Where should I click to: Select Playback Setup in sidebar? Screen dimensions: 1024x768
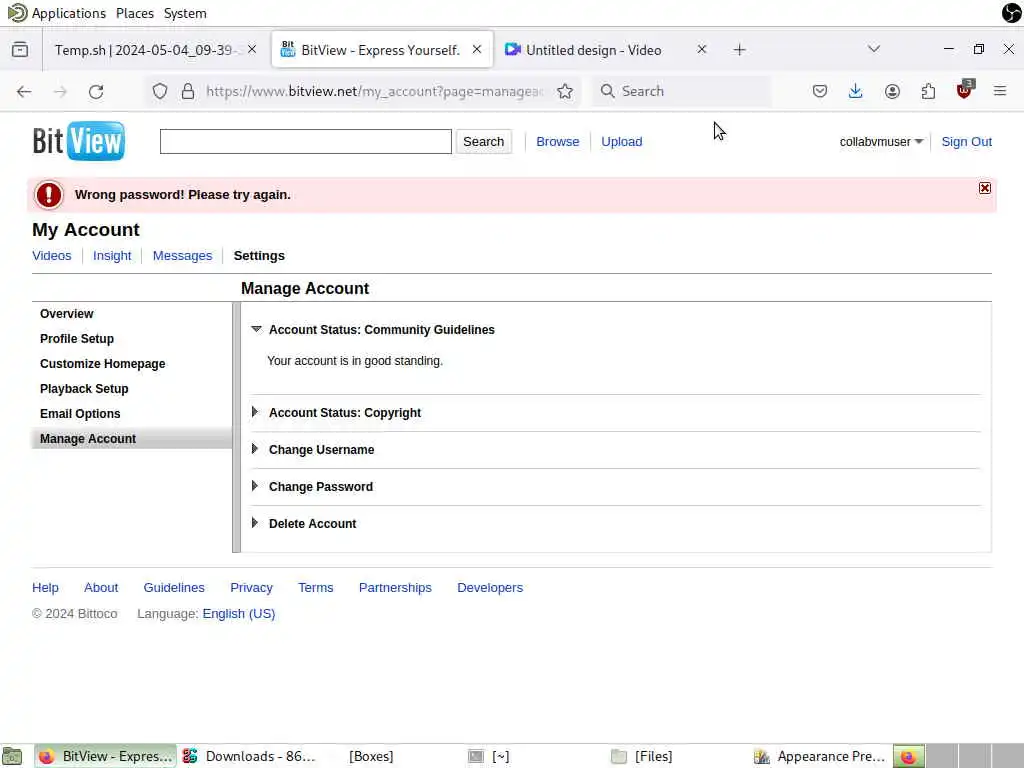(84, 389)
